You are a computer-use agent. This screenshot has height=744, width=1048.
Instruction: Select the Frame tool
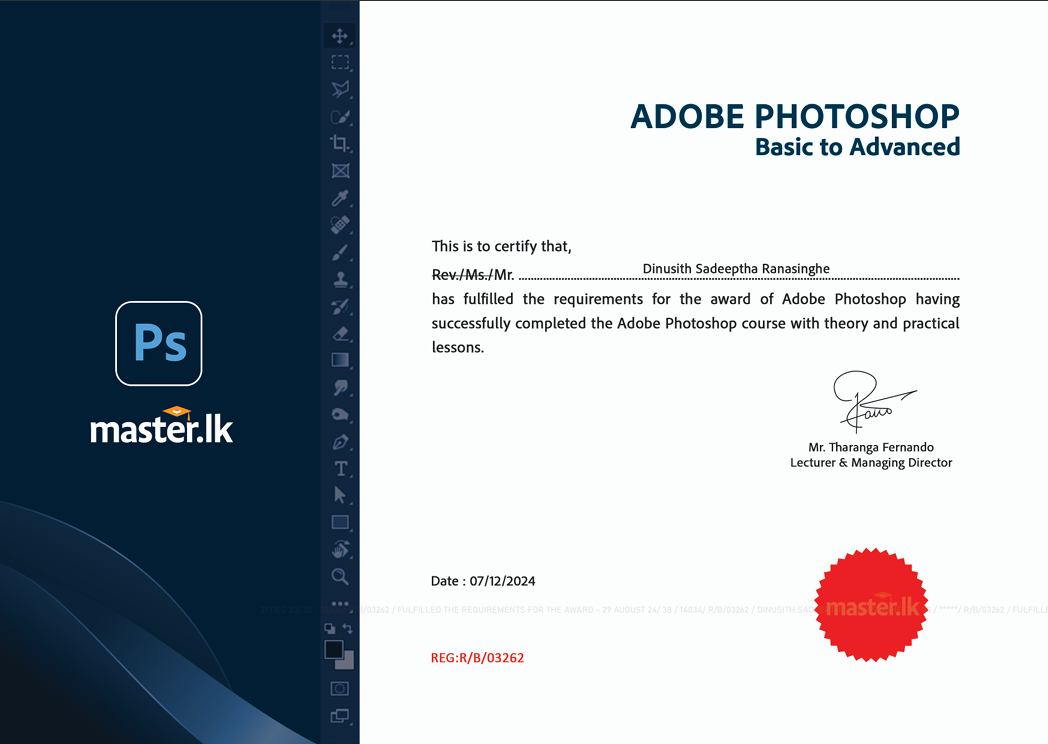pyautogui.click(x=340, y=170)
